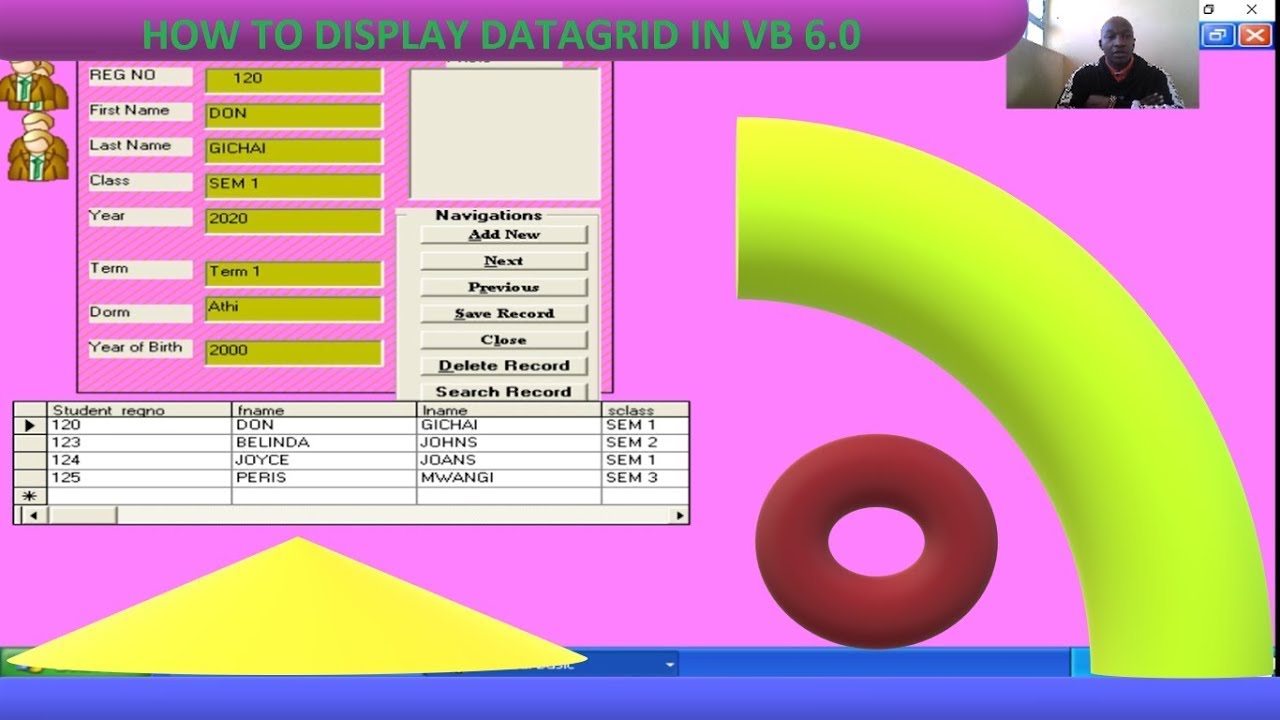Select grid cell with regno 120
This screenshot has height=720, width=1280.
(139, 425)
